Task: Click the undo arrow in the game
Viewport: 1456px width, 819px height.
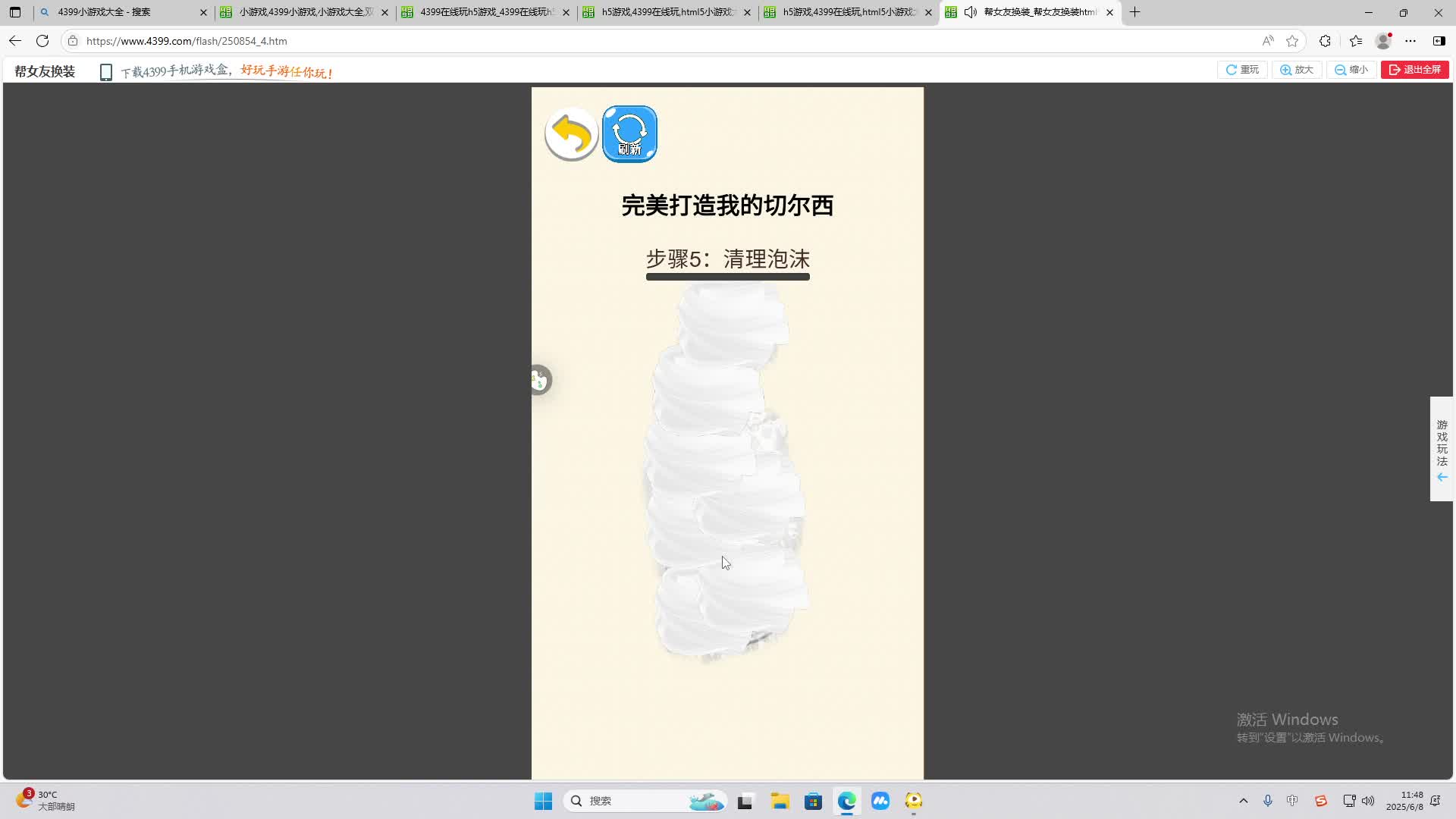Action: click(x=570, y=133)
